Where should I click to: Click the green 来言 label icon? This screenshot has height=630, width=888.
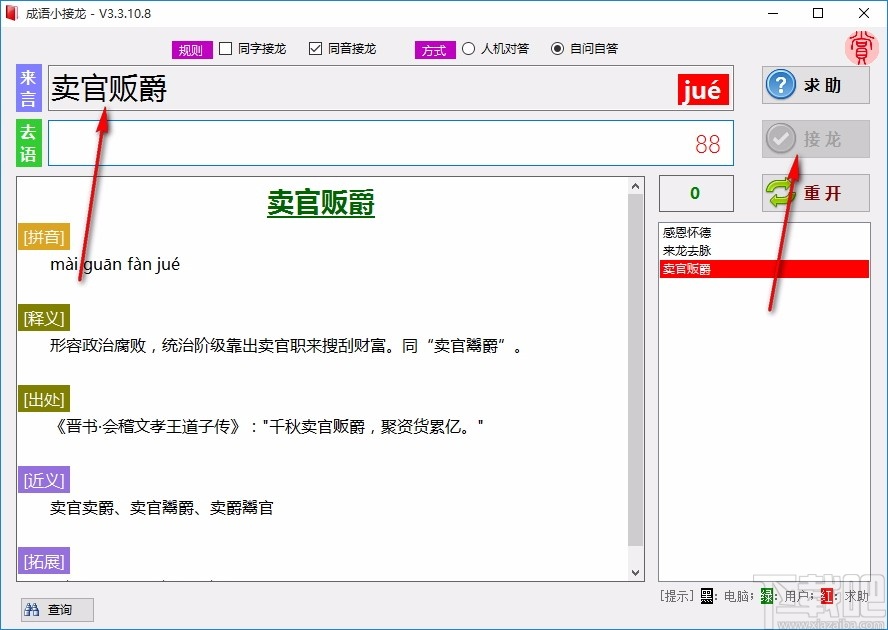(x=28, y=89)
